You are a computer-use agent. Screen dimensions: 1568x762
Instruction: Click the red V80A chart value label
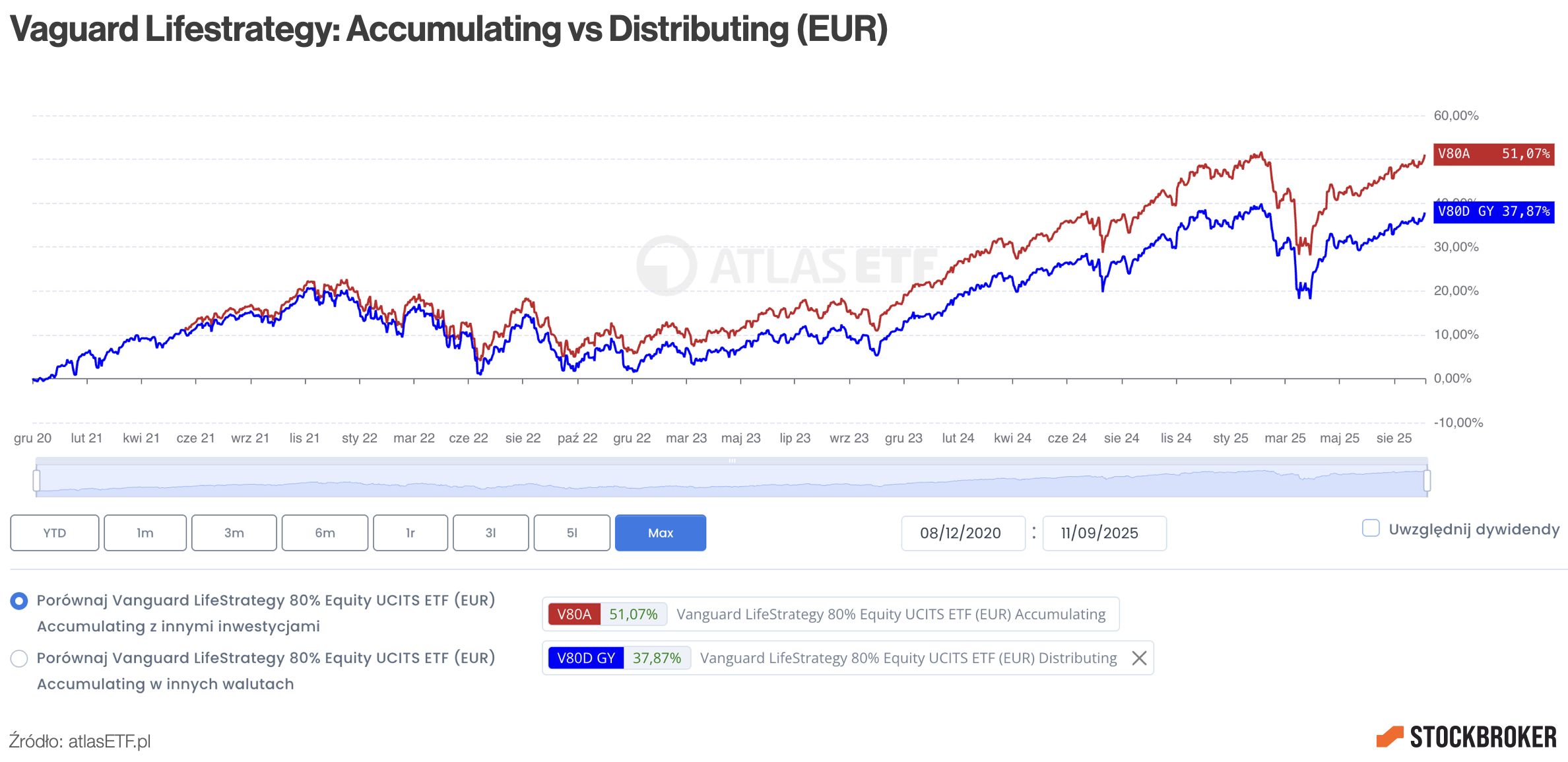click(1493, 154)
